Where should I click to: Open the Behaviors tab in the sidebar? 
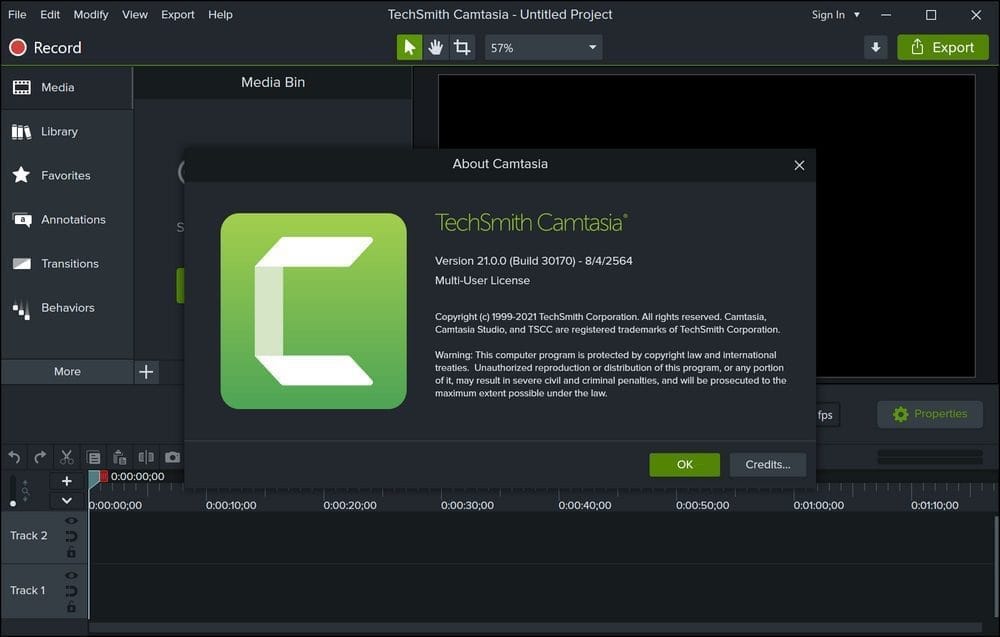click(x=66, y=307)
